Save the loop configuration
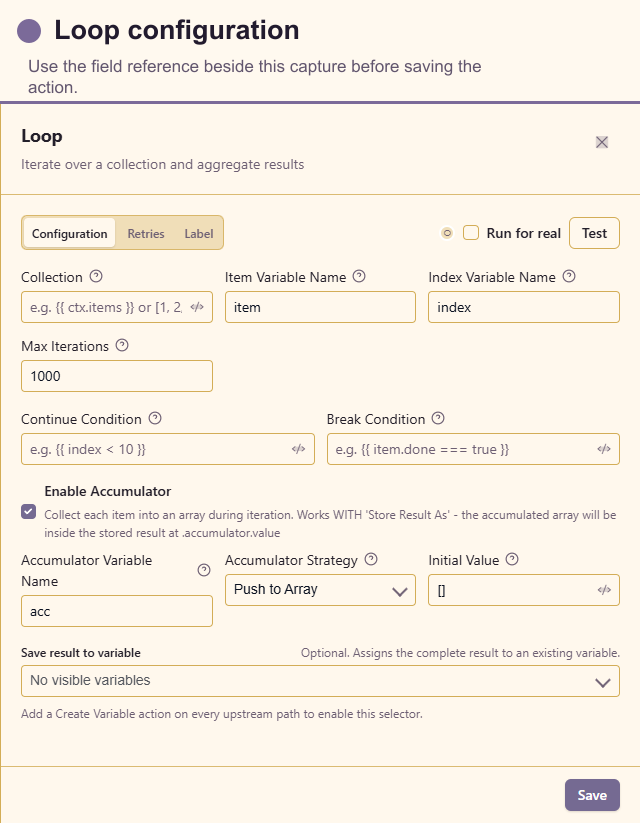The height and width of the screenshot is (823, 640). click(592, 795)
